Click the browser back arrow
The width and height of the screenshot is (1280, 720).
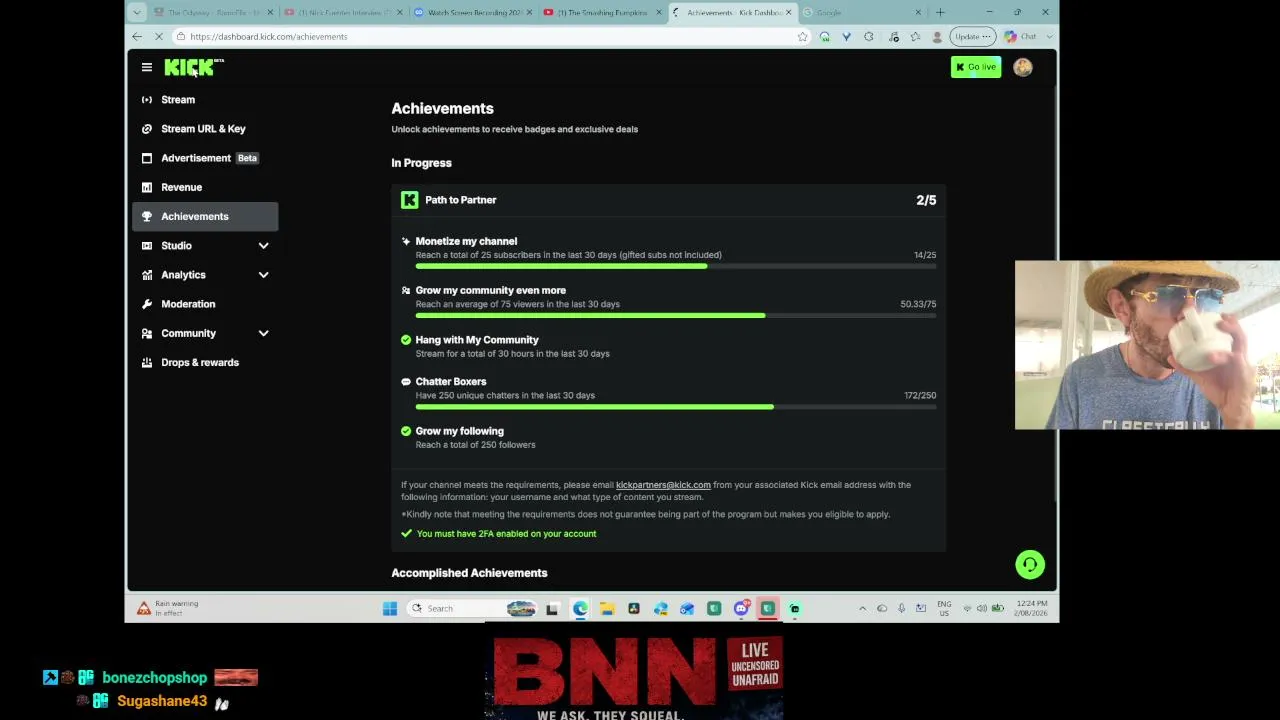pos(137,36)
